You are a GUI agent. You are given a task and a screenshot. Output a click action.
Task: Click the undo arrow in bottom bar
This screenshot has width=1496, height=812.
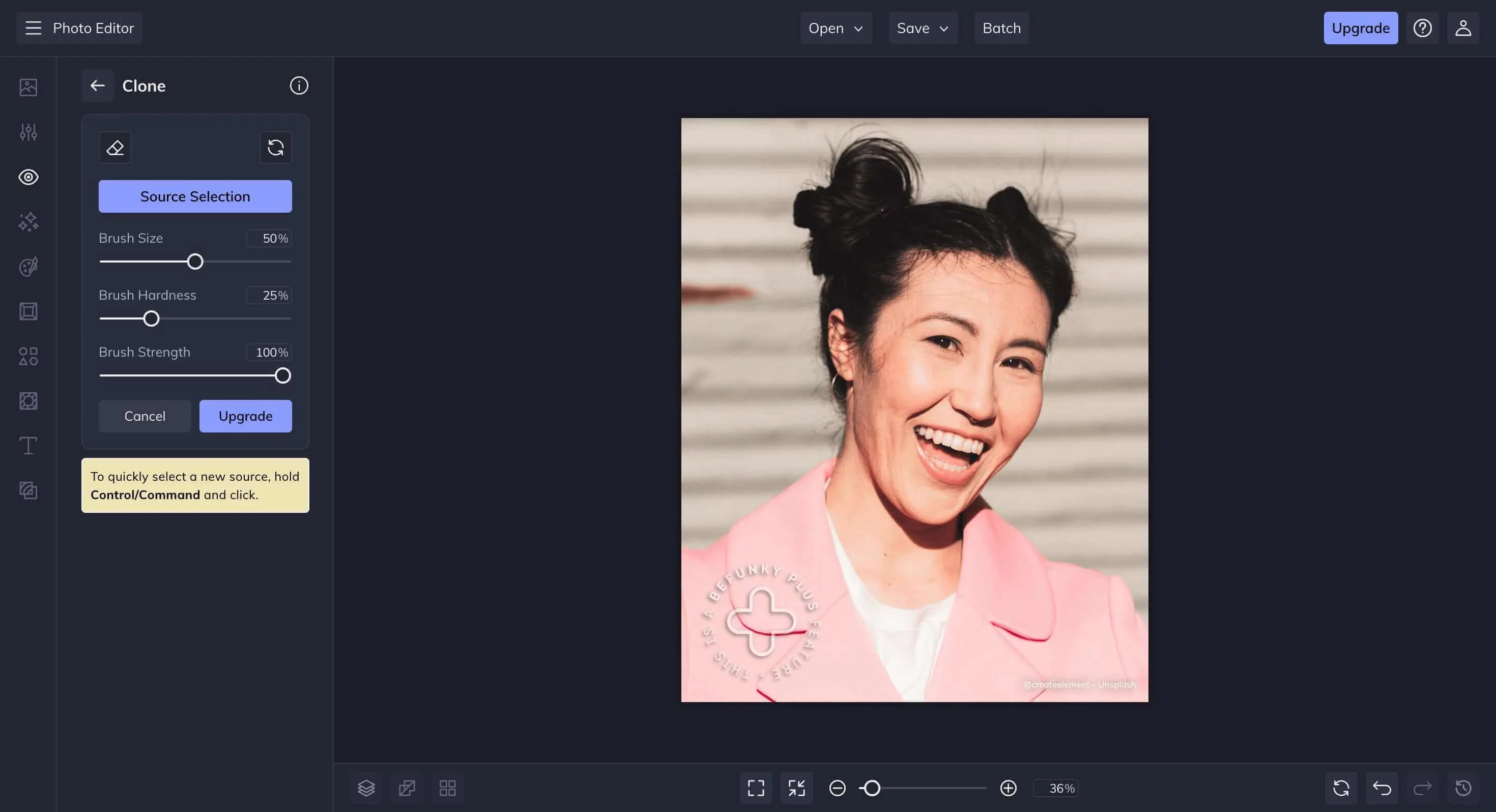[x=1382, y=788]
